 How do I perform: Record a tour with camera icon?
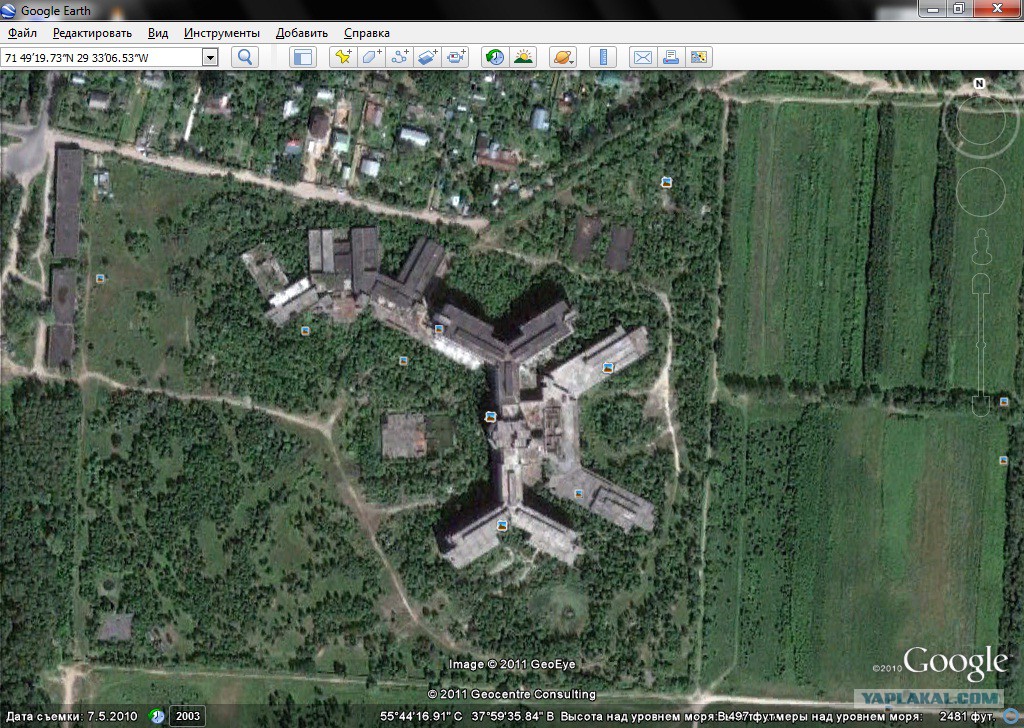pos(456,57)
